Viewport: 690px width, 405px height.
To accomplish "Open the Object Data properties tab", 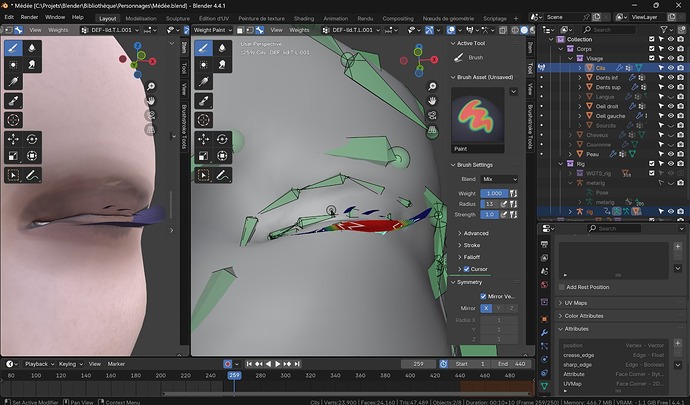I will 544,386.
